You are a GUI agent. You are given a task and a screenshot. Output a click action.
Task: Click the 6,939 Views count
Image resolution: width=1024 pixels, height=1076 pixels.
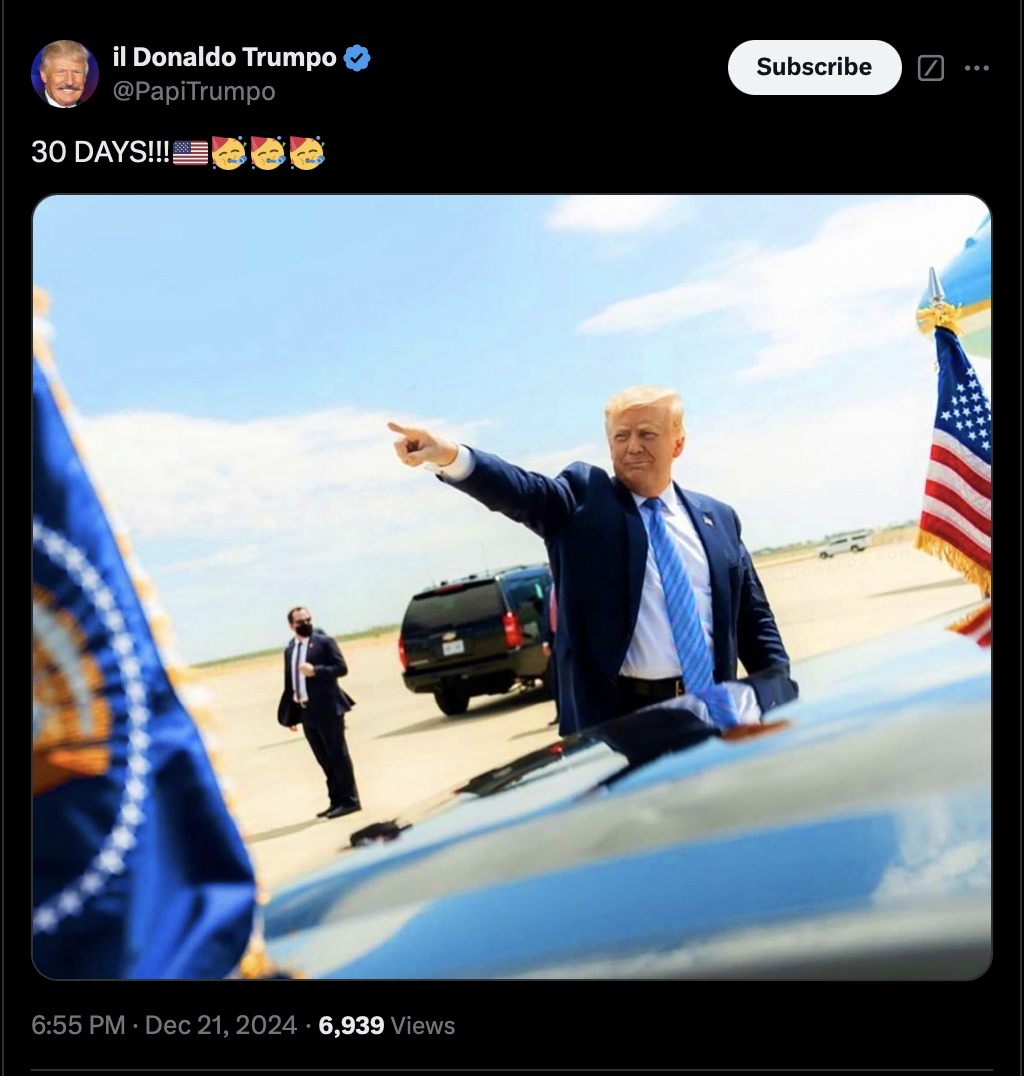[x=386, y=1025]
